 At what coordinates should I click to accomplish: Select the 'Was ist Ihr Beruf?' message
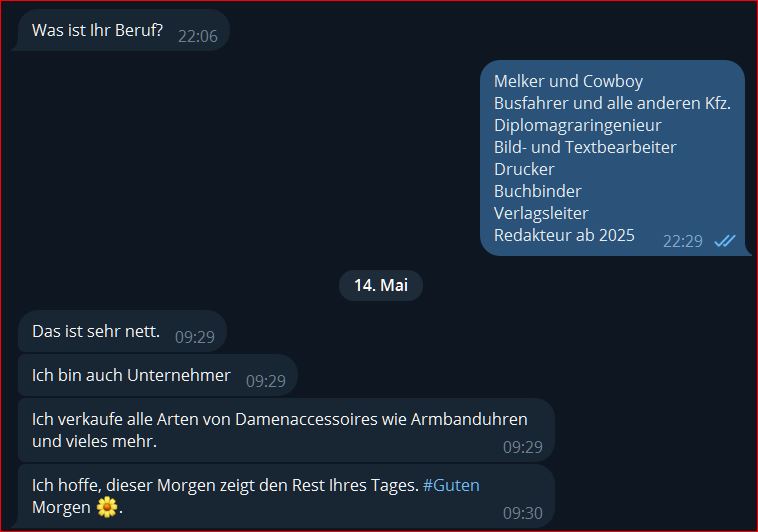coord(123,30)
